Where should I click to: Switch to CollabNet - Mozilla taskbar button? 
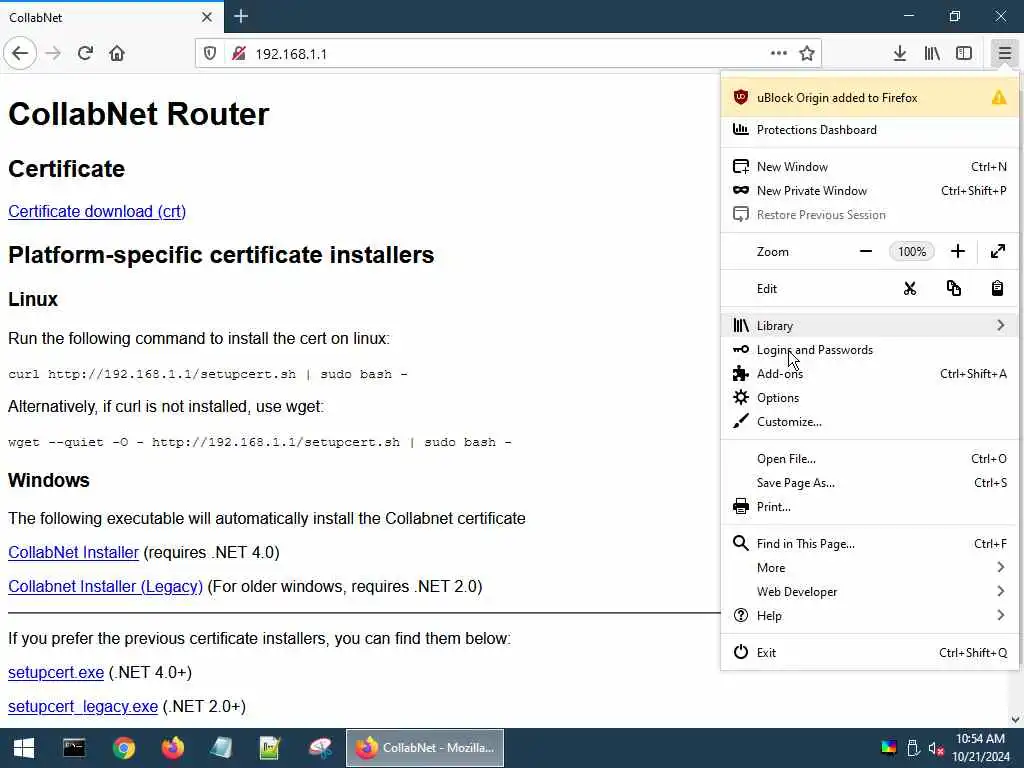click(424, 748)
